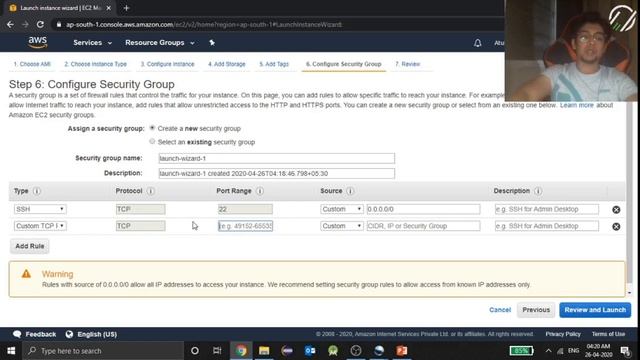Click the globe language icon in footer

pyautogui.click(x=69, y=334)
